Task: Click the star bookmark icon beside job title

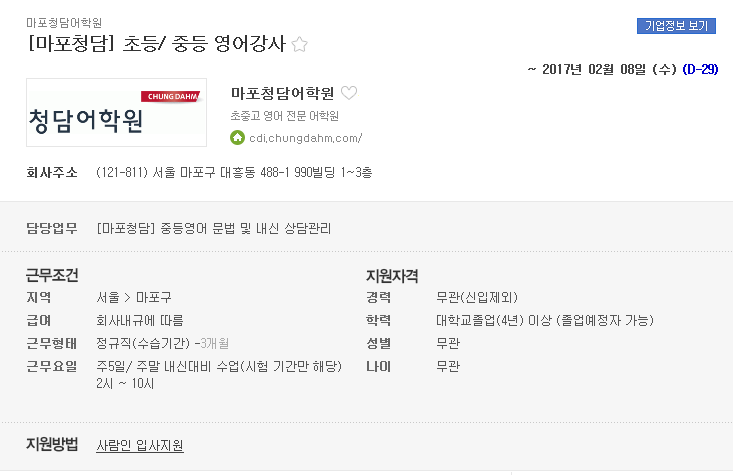Action: (299, 44)
